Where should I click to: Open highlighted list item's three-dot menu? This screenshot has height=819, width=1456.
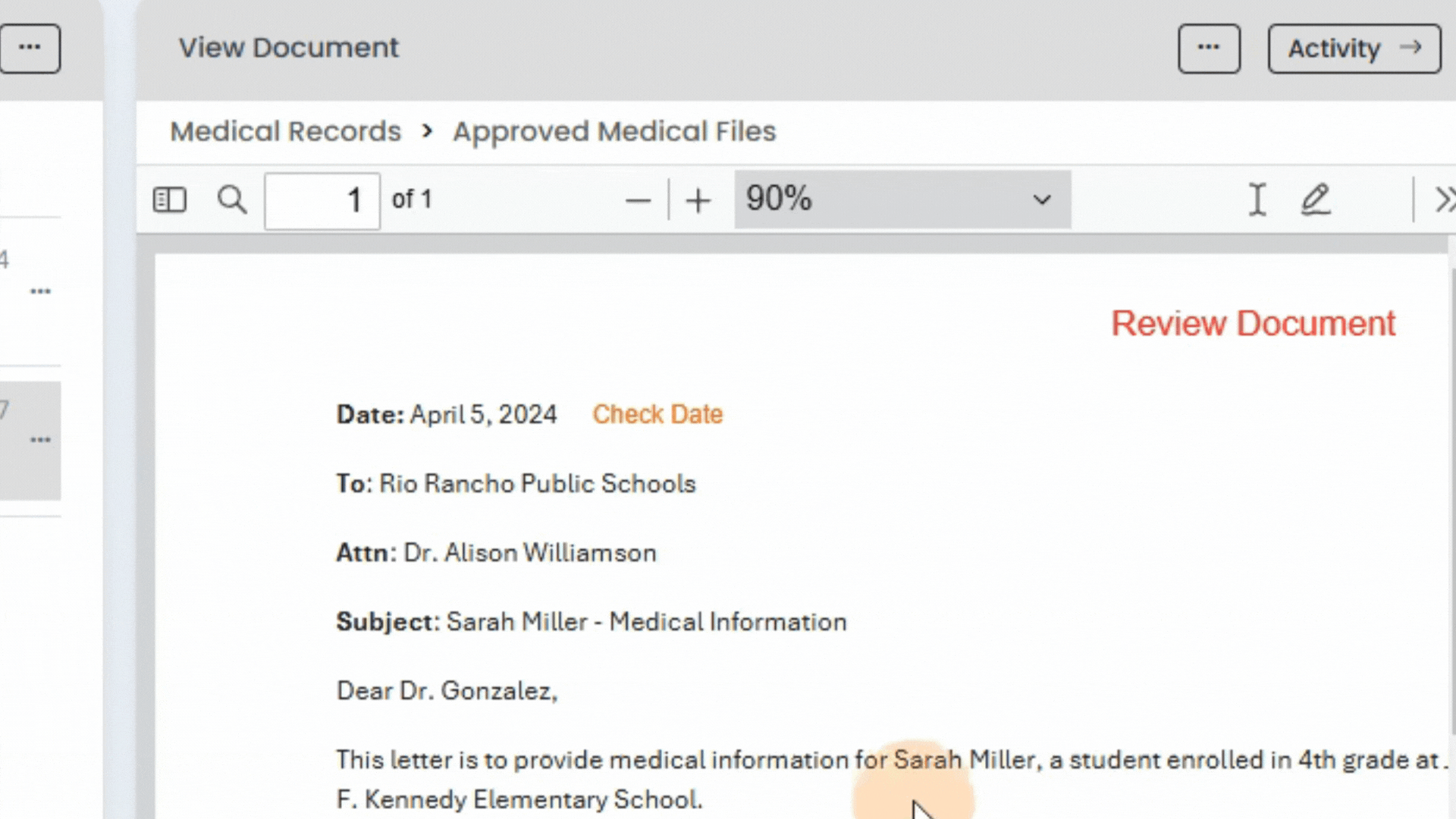[40, 440]
